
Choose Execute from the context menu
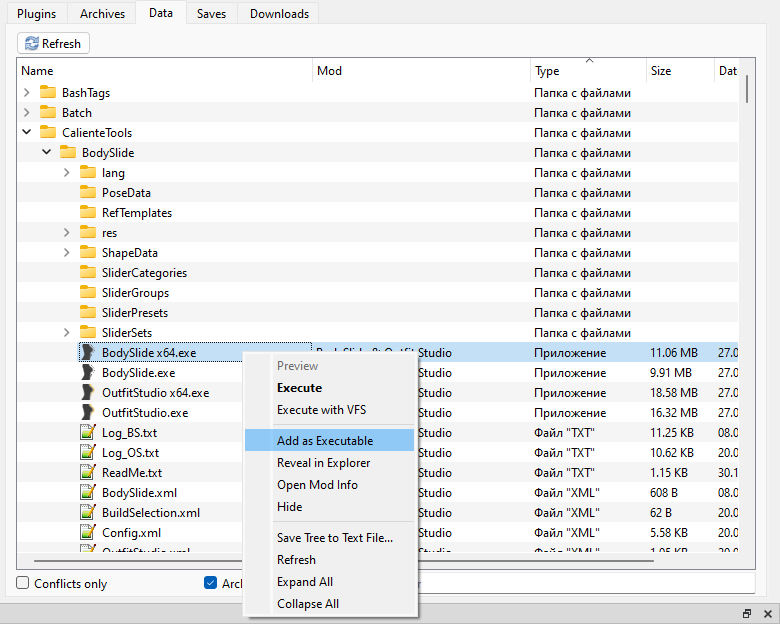coord(330,388)
